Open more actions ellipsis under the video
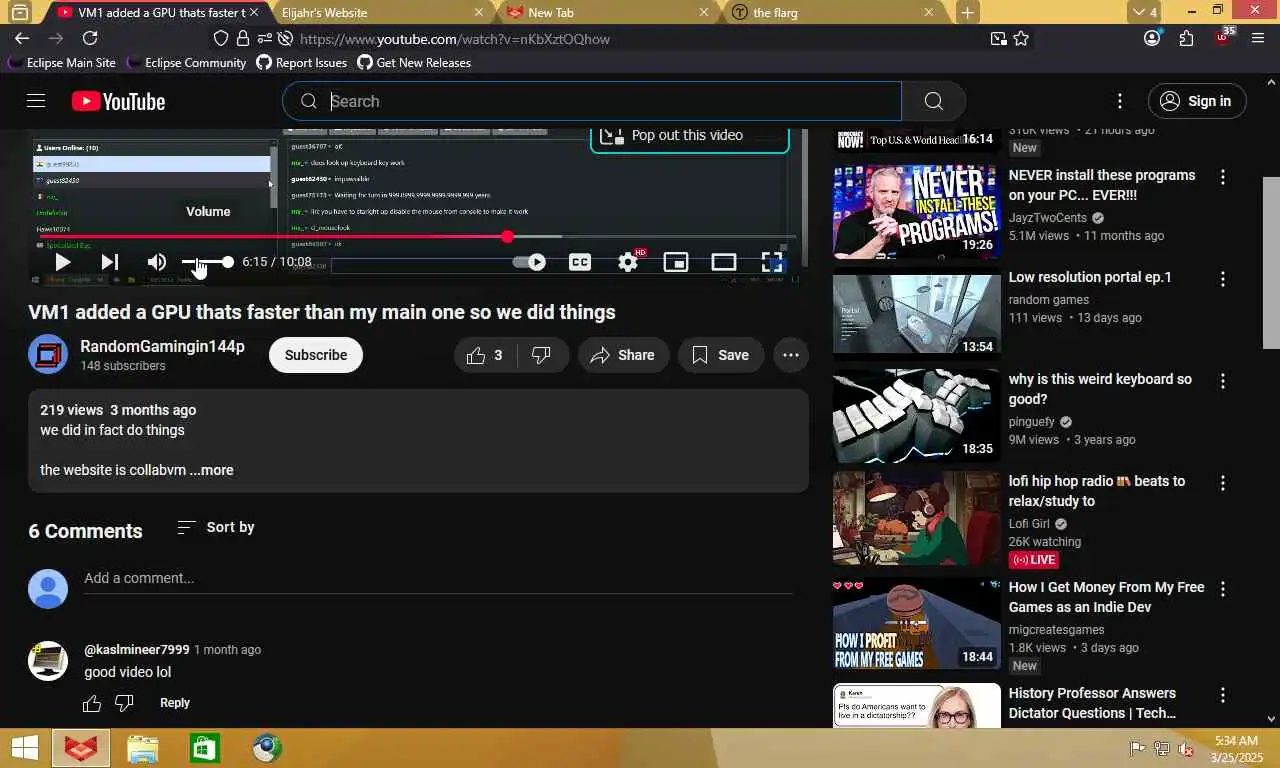The image size is (1280, 768). click(790, 355)
